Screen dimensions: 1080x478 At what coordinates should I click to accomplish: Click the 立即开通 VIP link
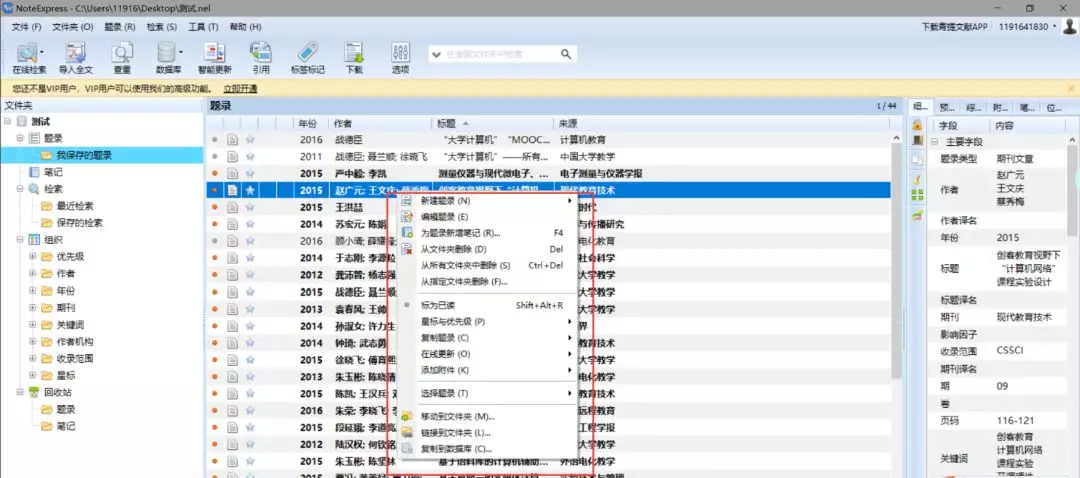(x=239, y=89)
